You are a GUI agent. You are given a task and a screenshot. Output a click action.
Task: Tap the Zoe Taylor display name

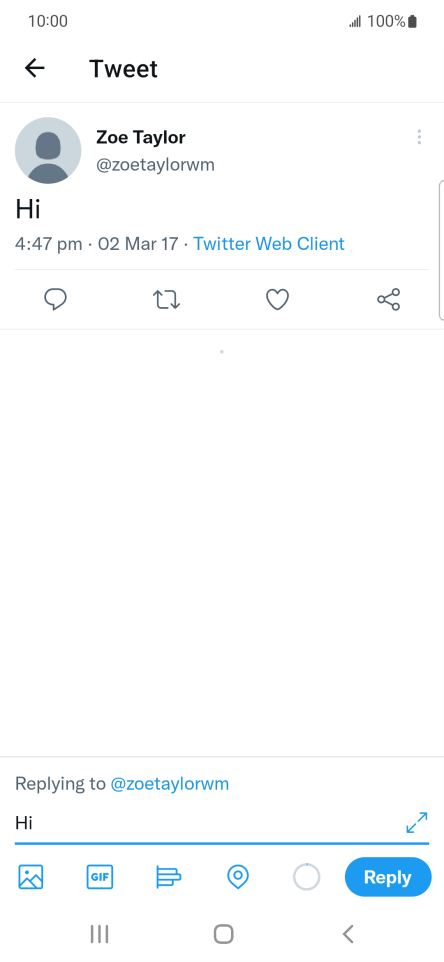(x=140, y=137)
